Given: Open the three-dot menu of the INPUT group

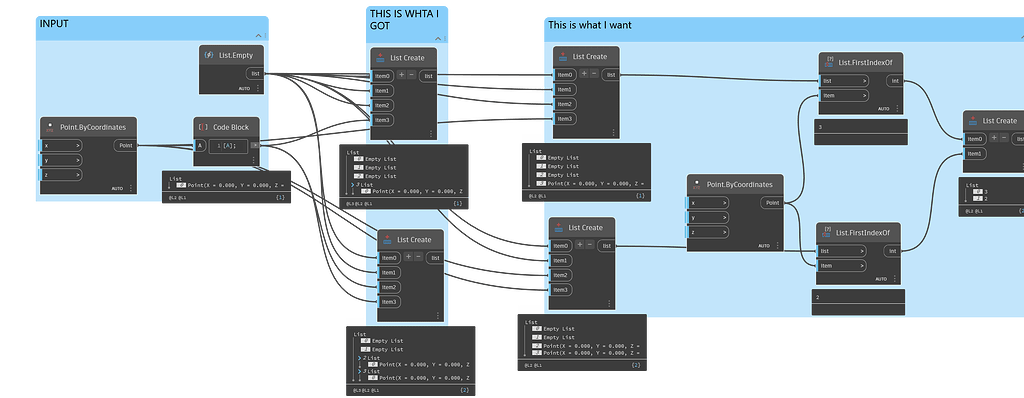Looking at the screenshot, I should point(266,35).
